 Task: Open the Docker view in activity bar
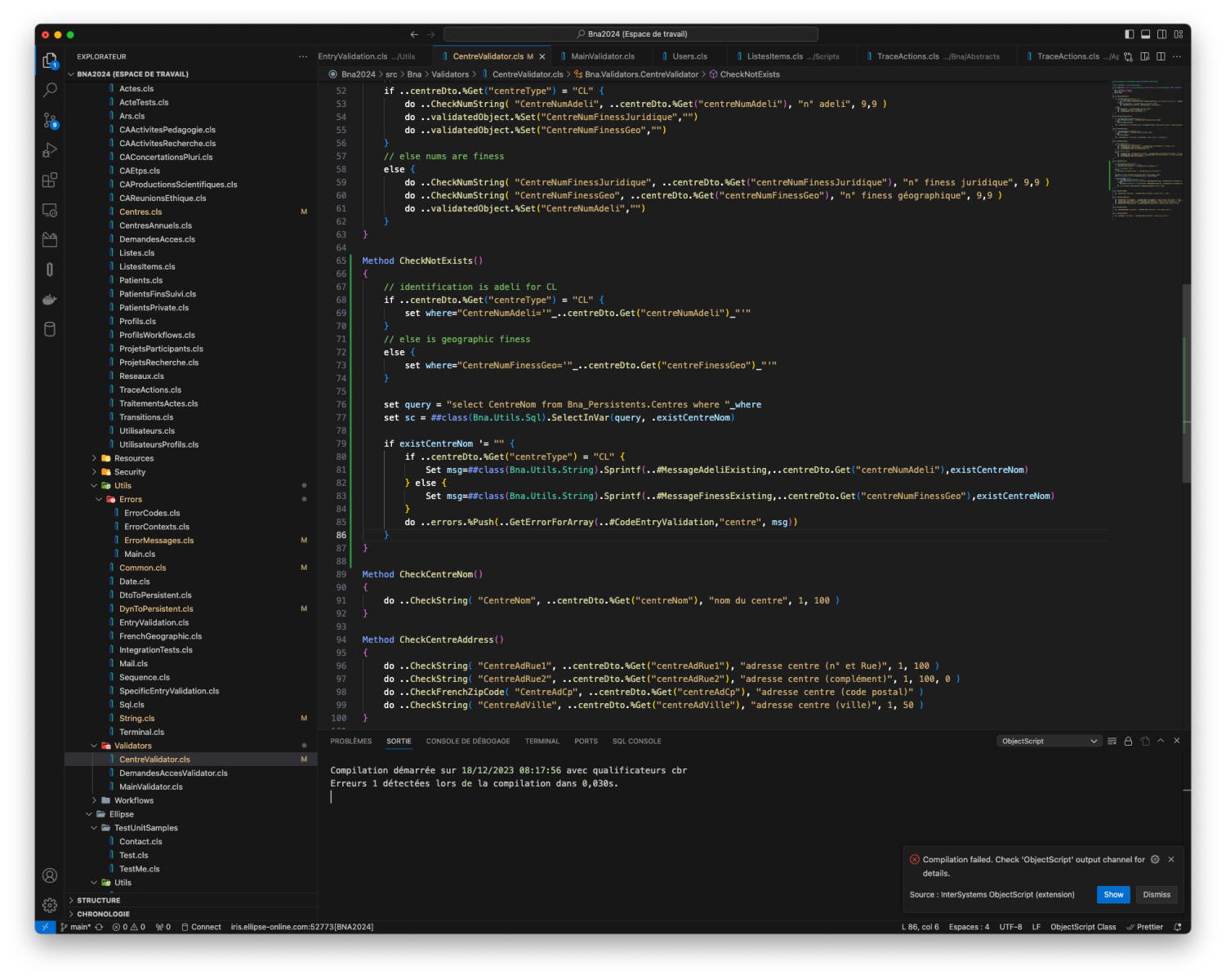[x=50, y=300]
